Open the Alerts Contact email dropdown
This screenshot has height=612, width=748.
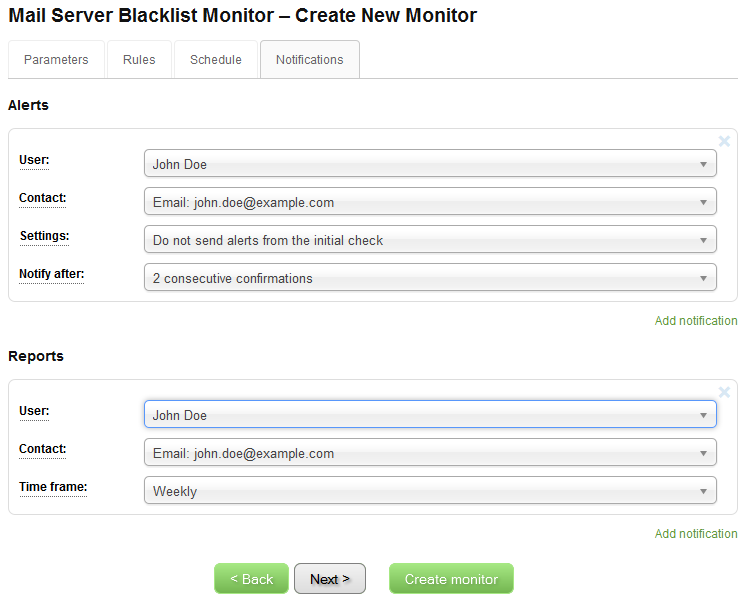(430, 202)
